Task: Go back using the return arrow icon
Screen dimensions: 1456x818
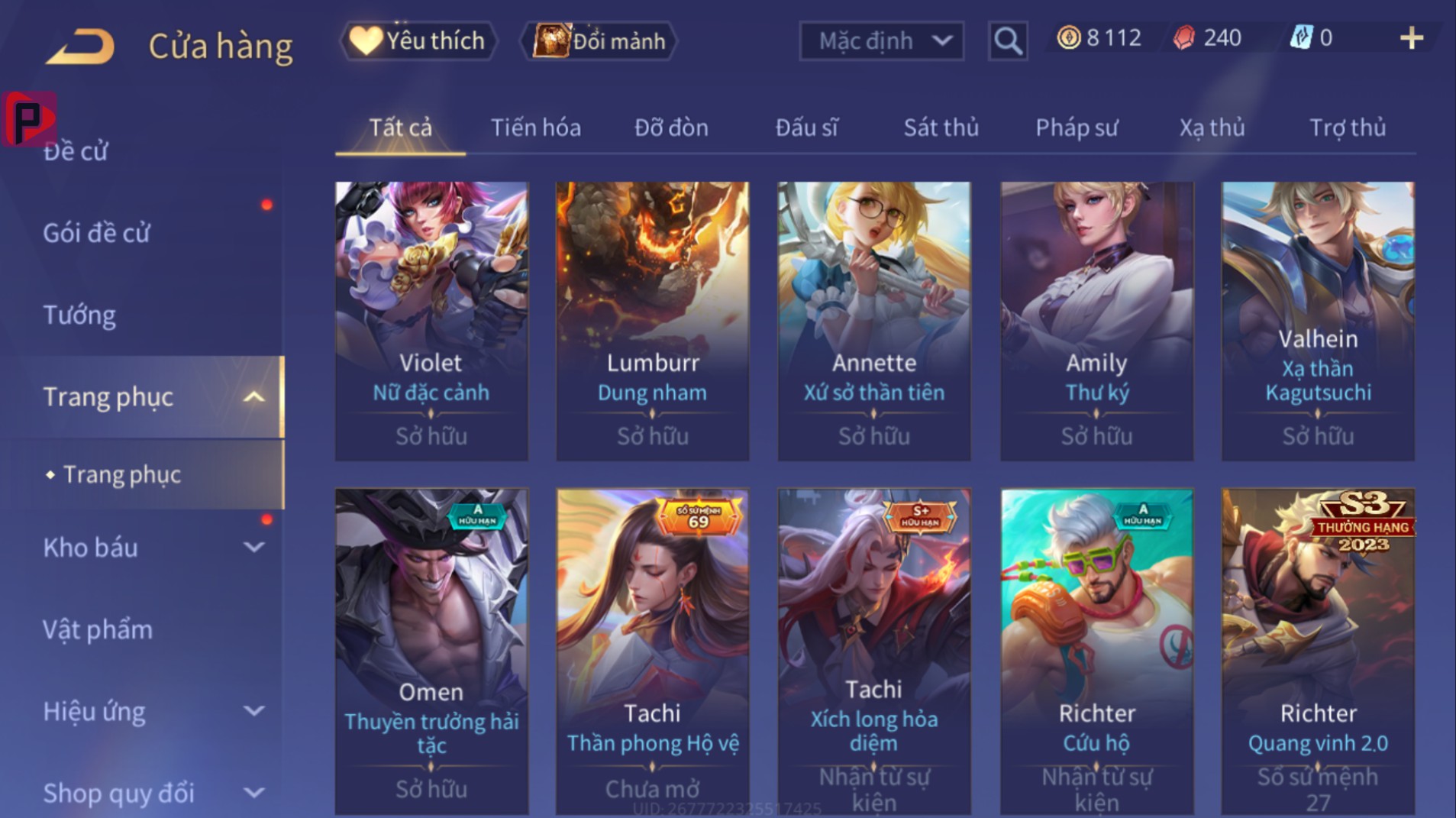Action: click(80, 47)
